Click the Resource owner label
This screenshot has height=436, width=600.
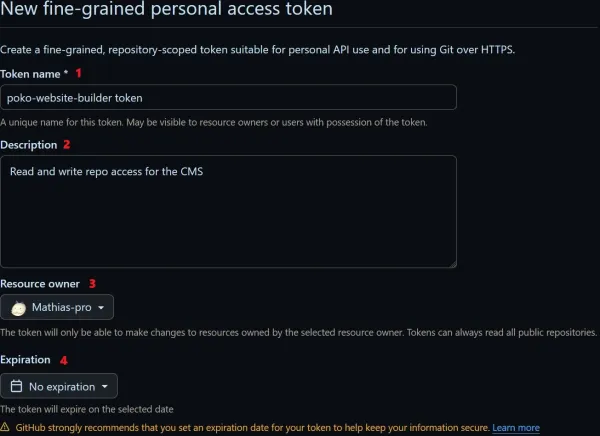[40, 284]
